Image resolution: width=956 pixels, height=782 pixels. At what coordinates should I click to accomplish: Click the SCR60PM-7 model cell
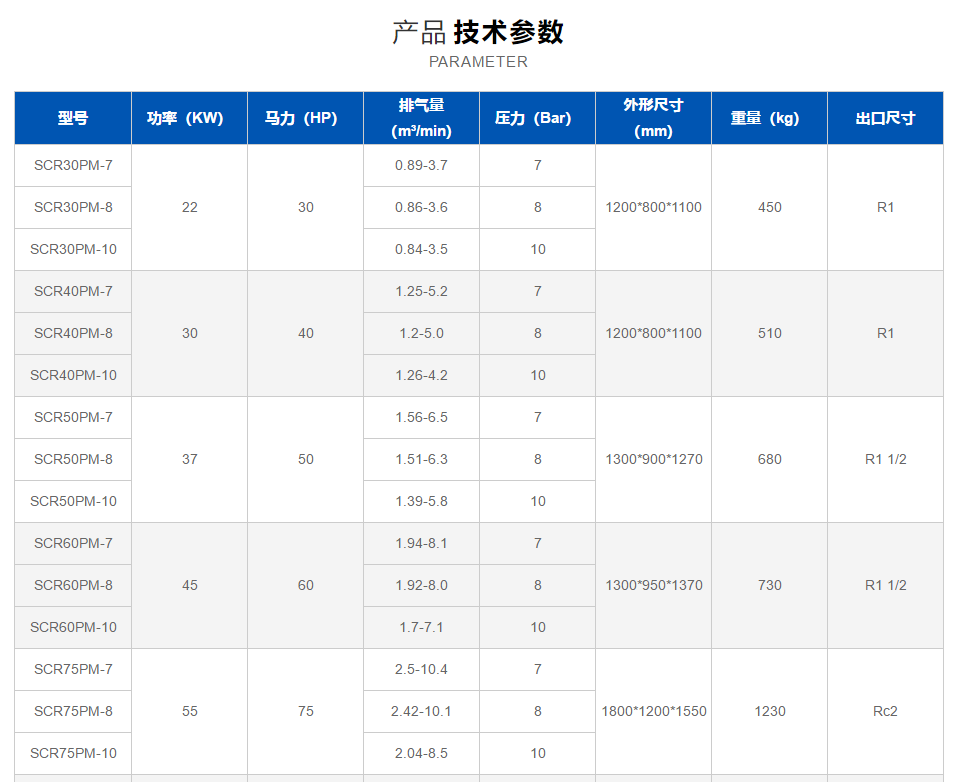(73, 543)
